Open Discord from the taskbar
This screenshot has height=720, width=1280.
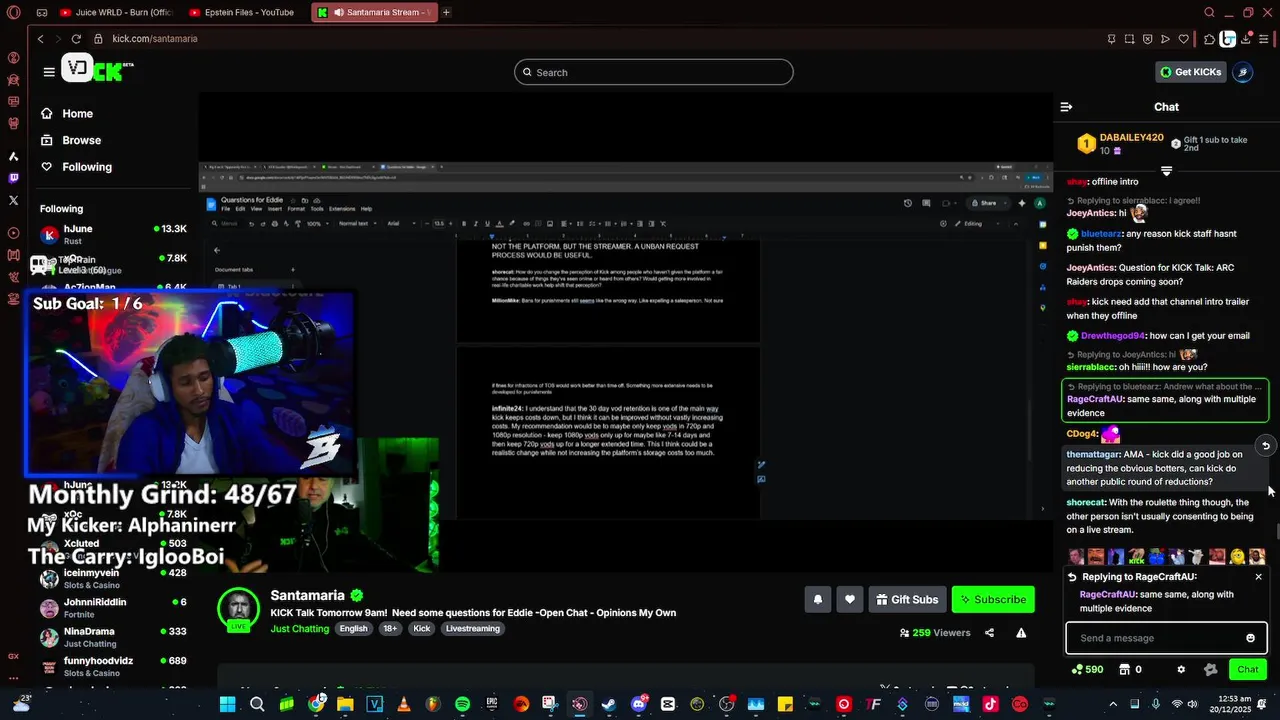639,704
